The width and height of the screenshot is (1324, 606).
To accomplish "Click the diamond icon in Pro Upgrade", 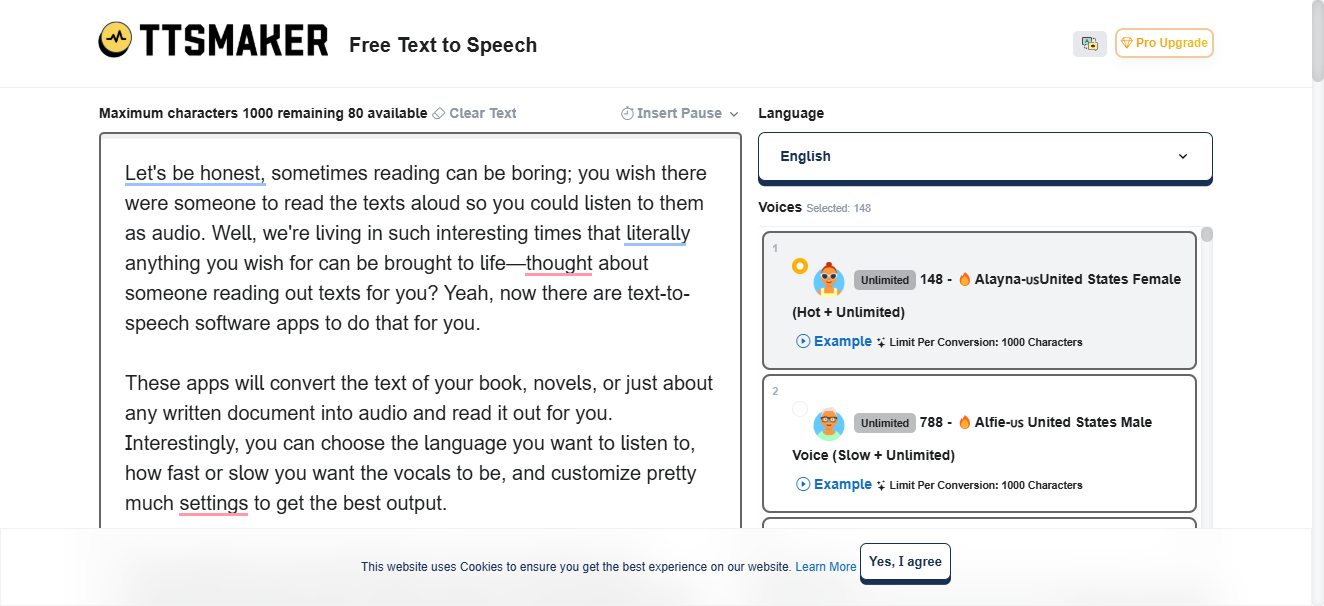I will (1126, 44).
